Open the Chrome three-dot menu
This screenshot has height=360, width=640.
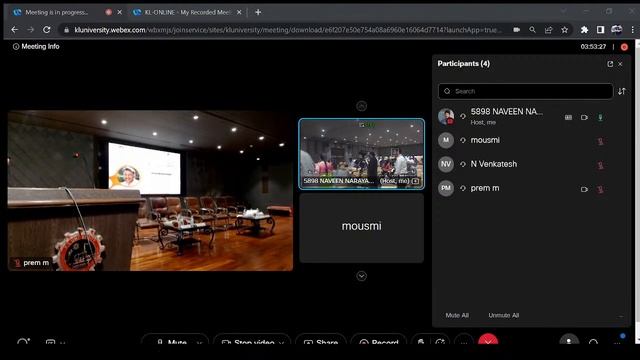click(x=633, y=30)
